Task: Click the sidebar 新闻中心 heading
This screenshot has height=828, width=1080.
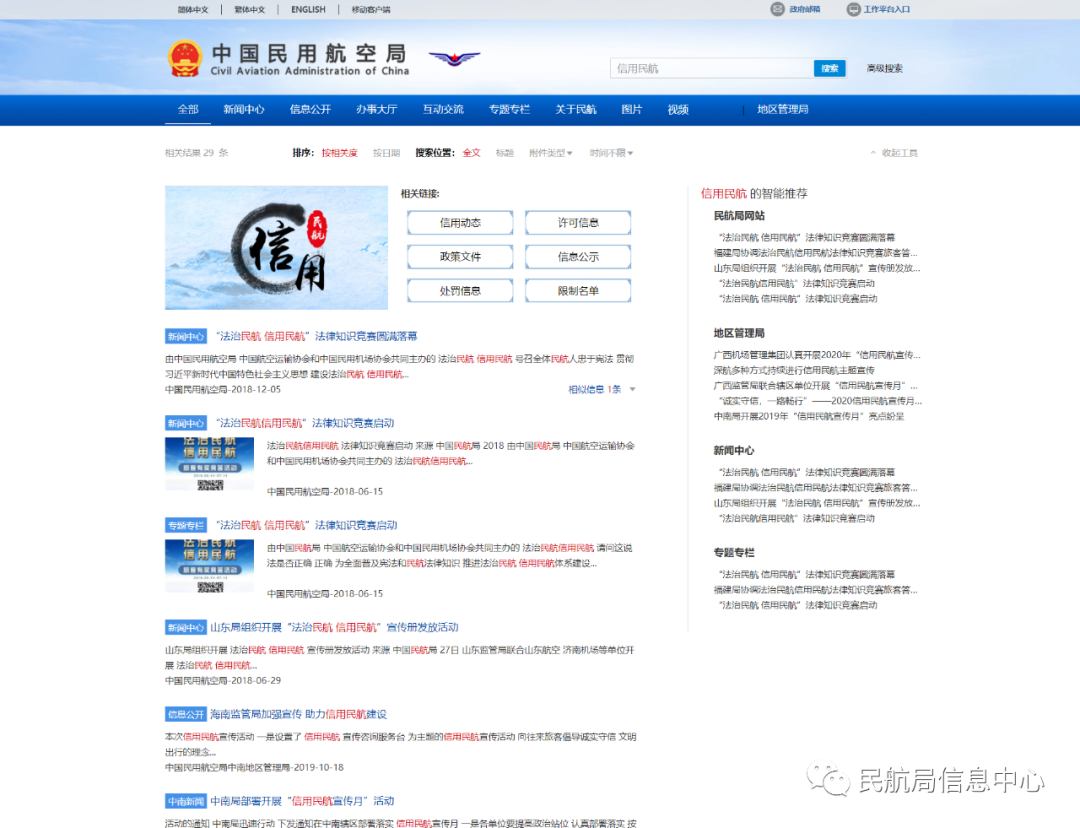Action: point(734,451)
